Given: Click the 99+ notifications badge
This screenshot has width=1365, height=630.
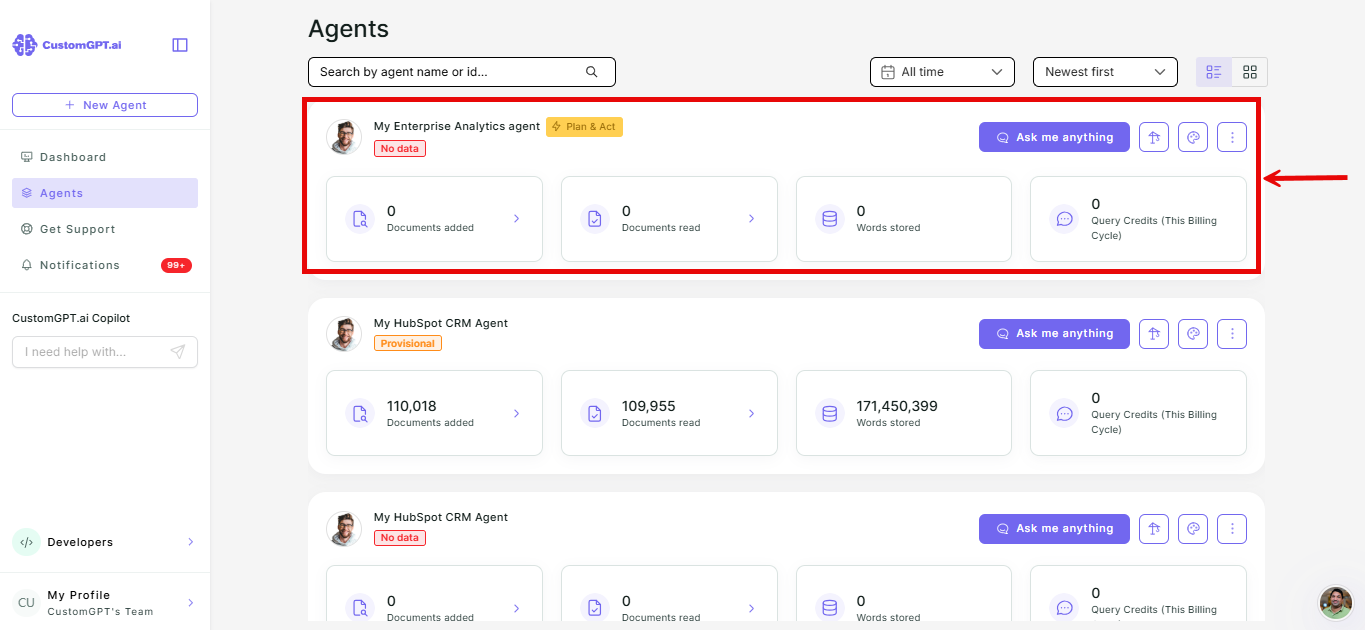Looking at the screenshot, I should (176, 265).
